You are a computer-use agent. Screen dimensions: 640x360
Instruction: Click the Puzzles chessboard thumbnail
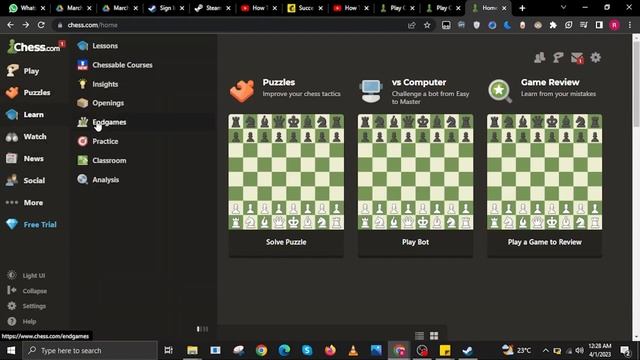(286, 172)
